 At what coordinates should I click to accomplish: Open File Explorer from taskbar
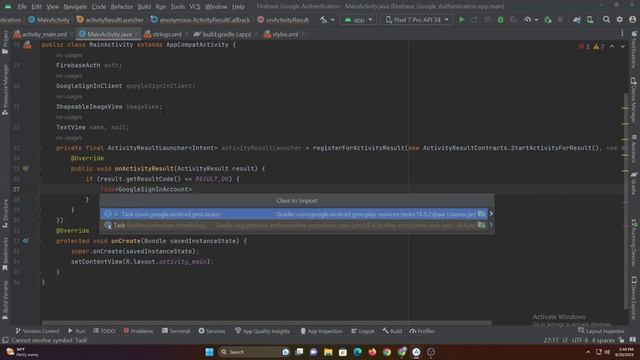coord(328,352)
